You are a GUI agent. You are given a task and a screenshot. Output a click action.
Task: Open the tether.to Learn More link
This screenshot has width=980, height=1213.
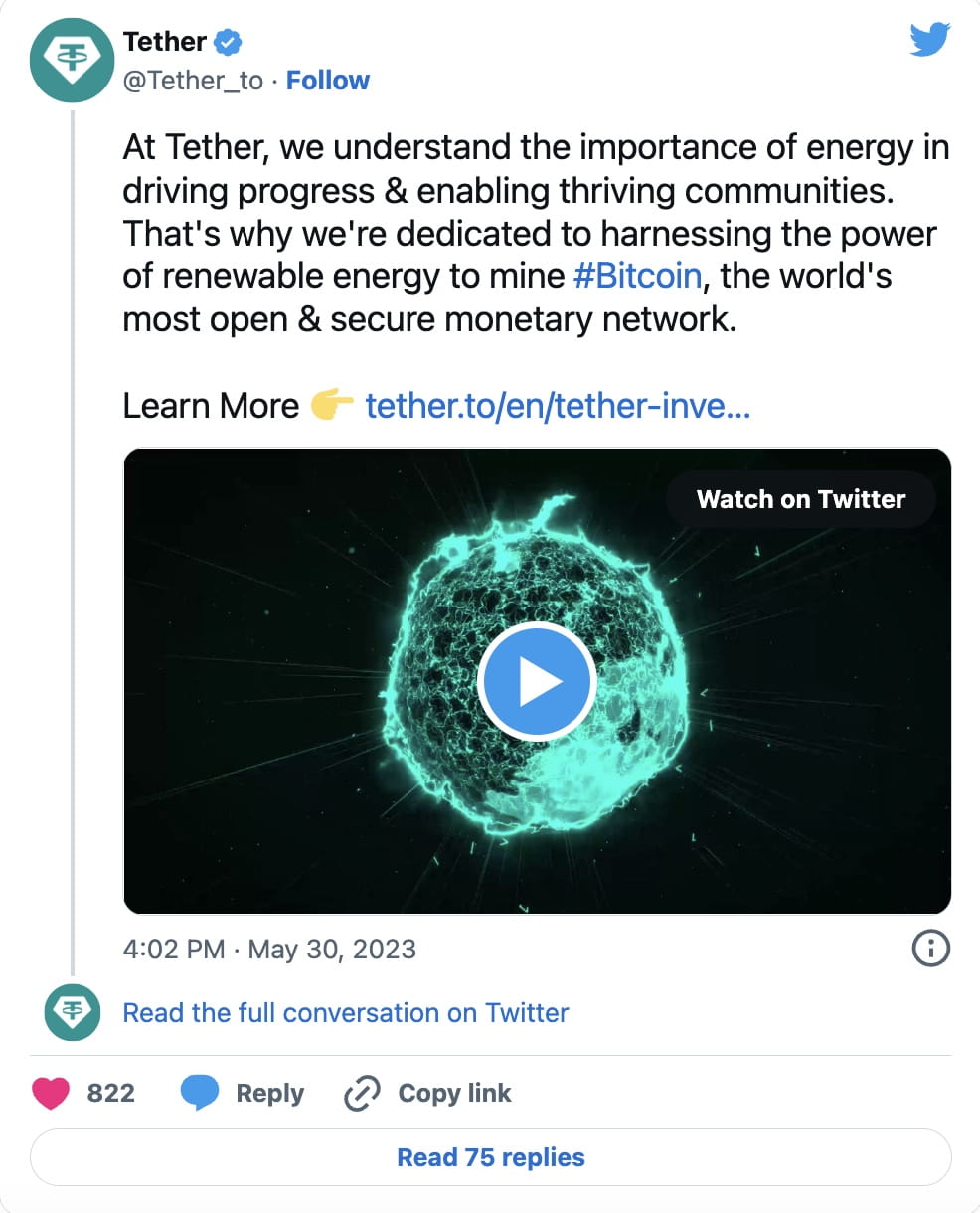coord(559,406)
